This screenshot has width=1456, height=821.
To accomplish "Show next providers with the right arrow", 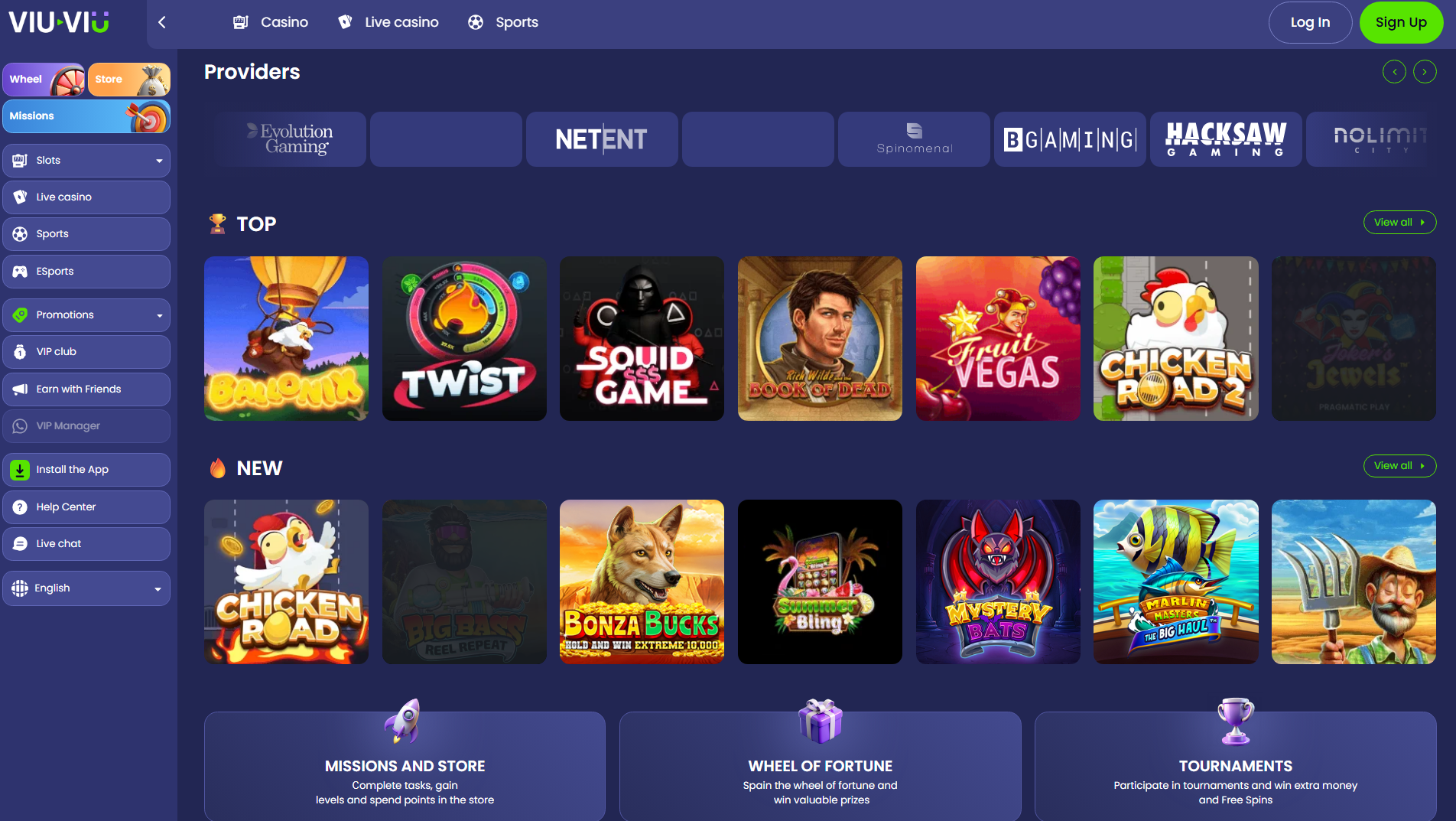I will (x=1425, y=72).
